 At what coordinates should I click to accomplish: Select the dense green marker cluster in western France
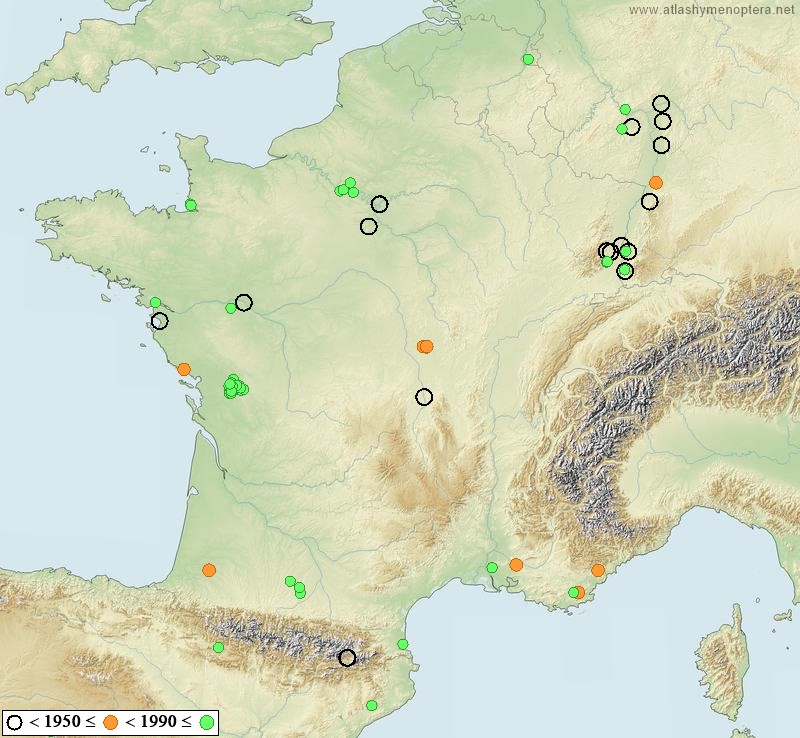click(235, 386)
